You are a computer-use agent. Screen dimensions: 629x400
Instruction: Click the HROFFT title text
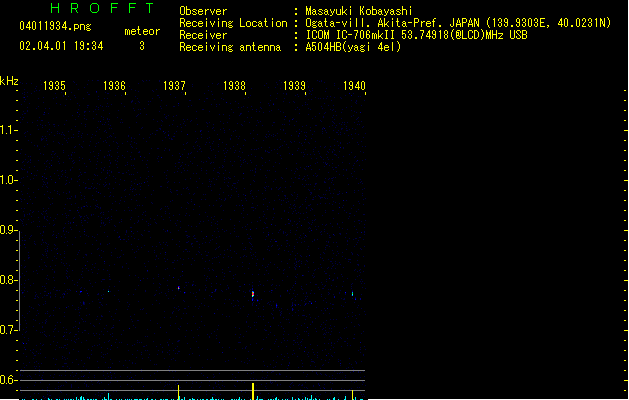(102, 8)
